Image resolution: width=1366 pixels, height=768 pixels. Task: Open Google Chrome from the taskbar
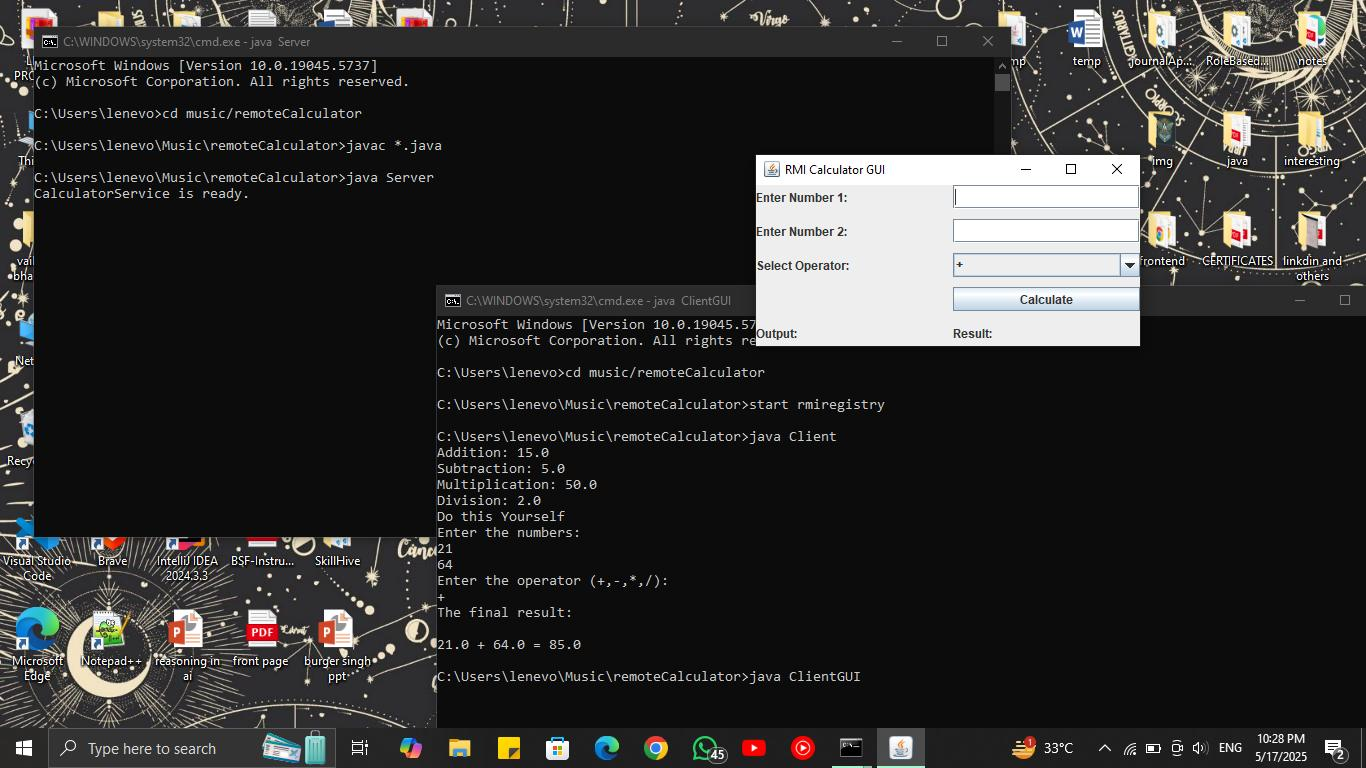click(656, 748)
